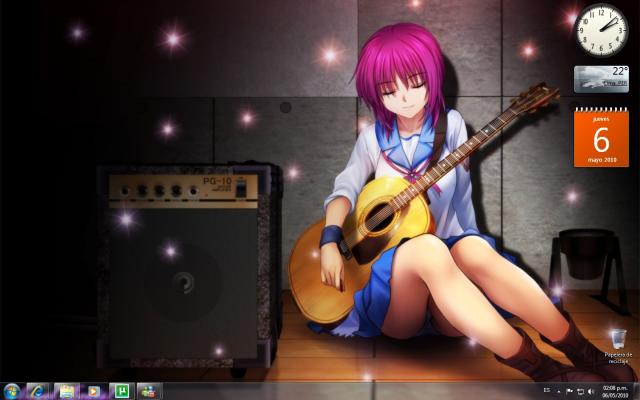Select the Papelera de reciclaje icon
Image resolution: width=640 pixels, height=400 pixels.
(x=618, y=346)
